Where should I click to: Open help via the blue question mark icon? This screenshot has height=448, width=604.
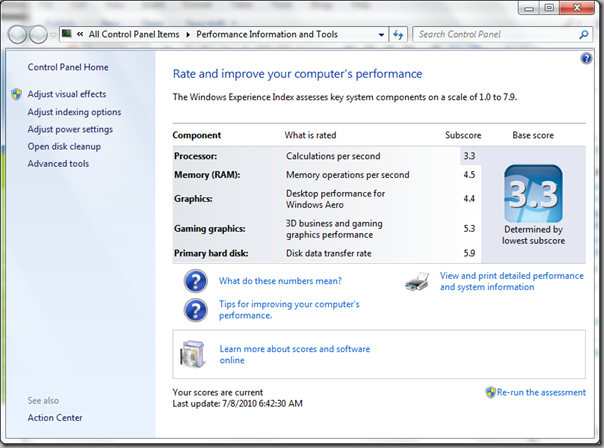click(x=586, y=59)
